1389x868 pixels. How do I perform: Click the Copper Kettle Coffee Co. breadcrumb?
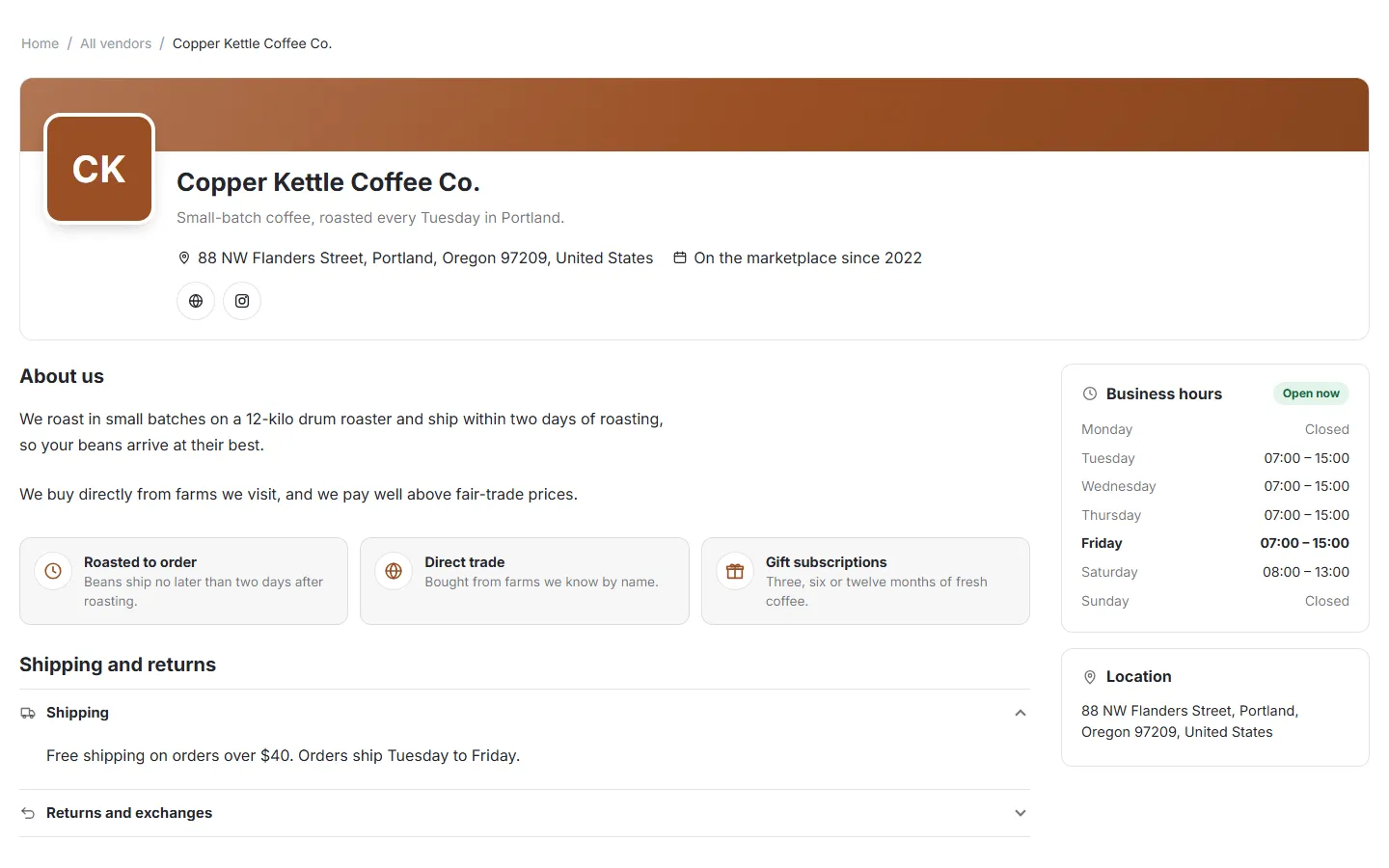[252, 43]
